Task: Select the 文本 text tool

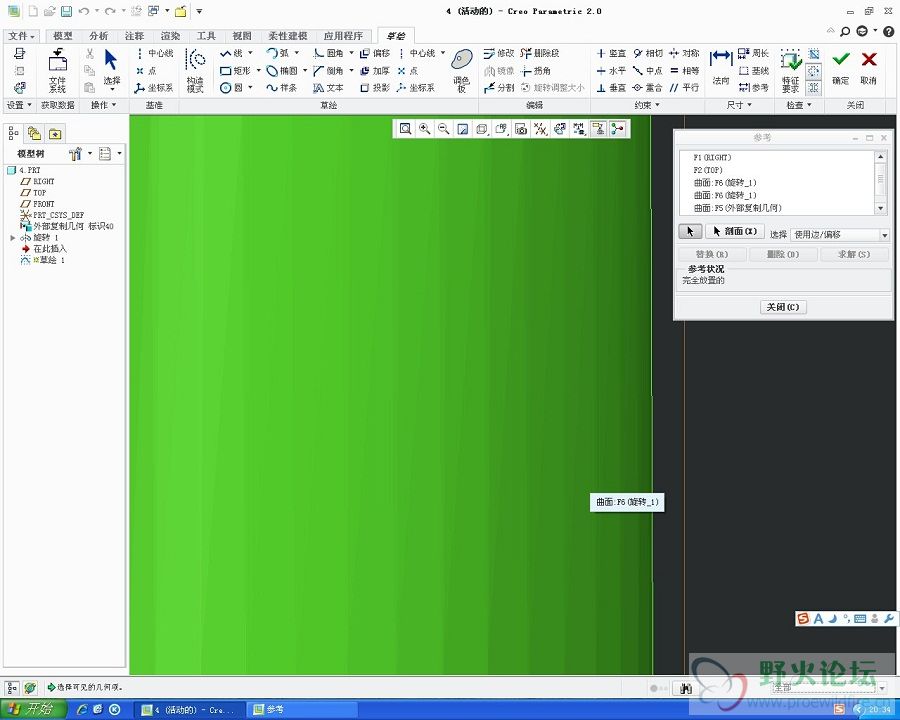Action: point(328,88)
